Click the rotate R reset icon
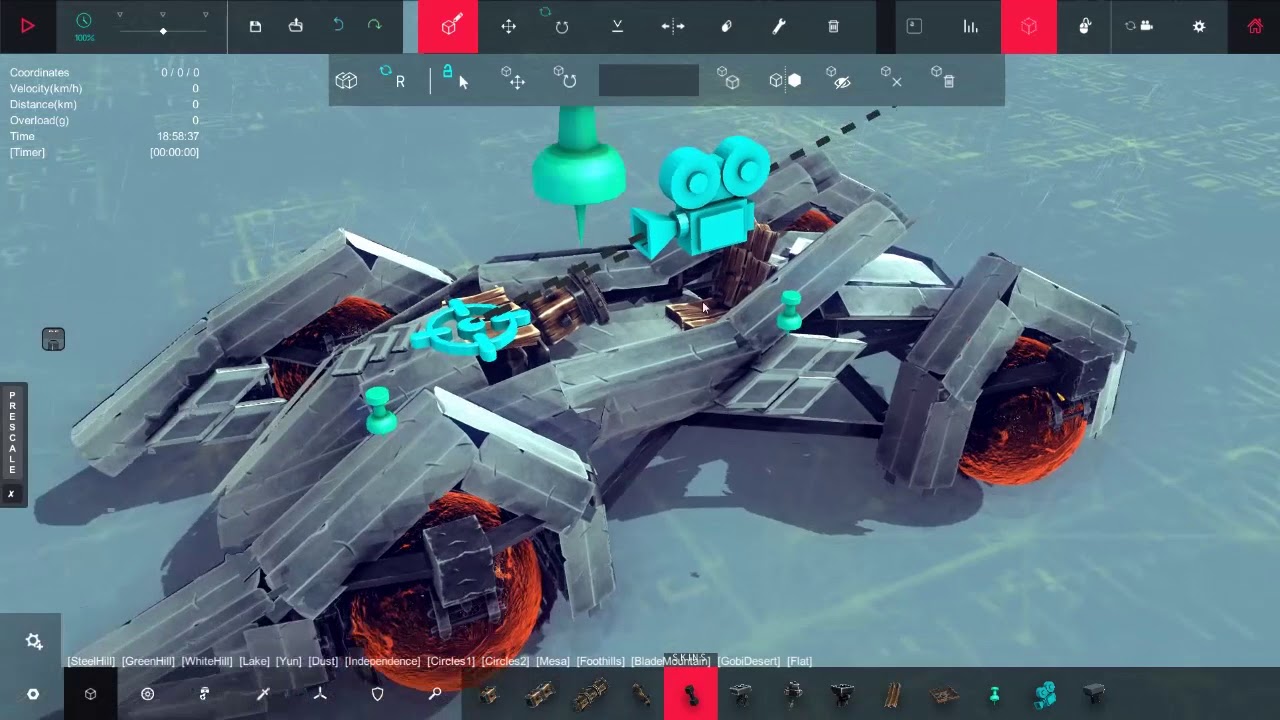This screenshot has width=1280, height=720. (x=393, y=78)
